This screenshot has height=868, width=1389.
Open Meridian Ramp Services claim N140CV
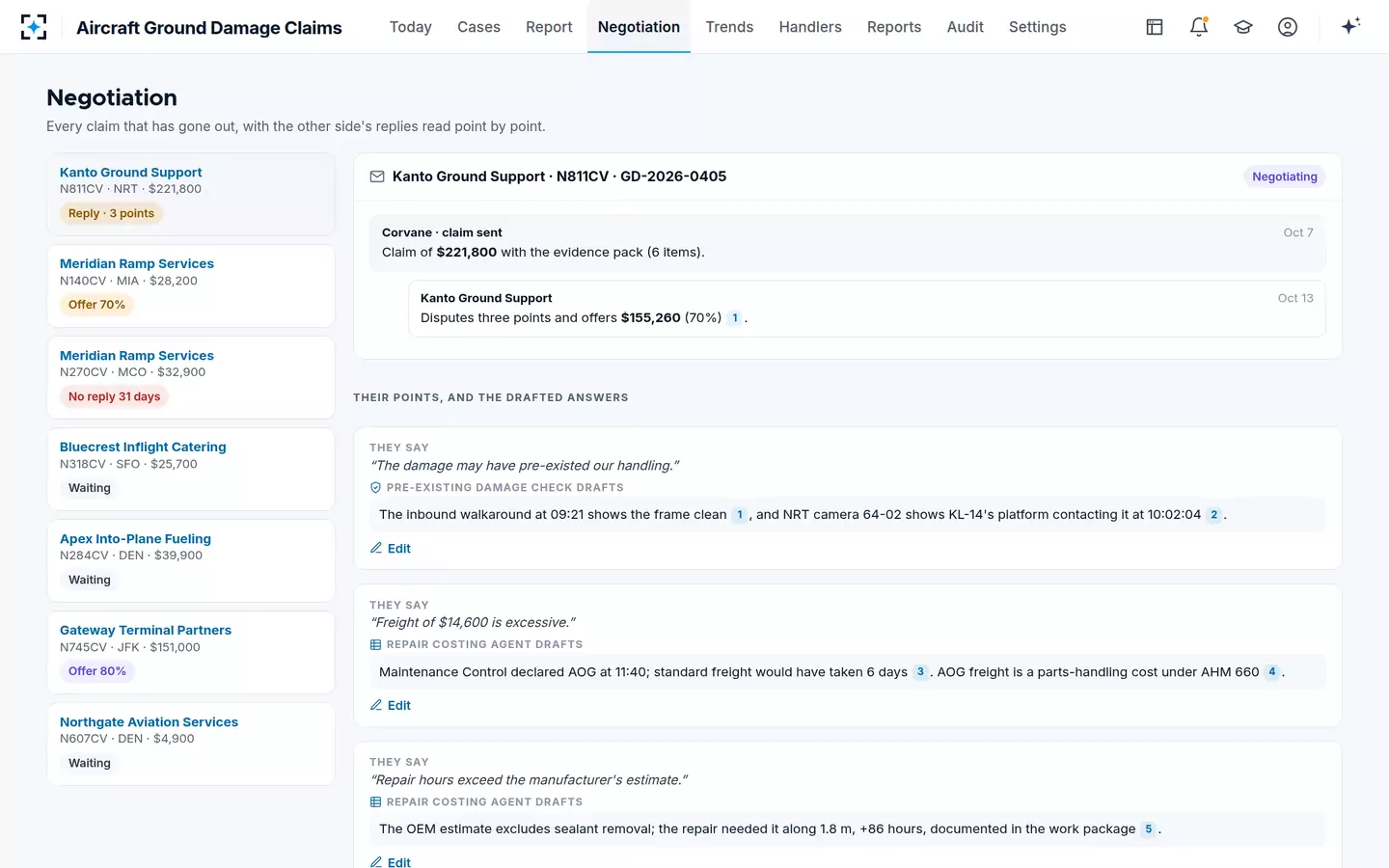click(191, 286)
